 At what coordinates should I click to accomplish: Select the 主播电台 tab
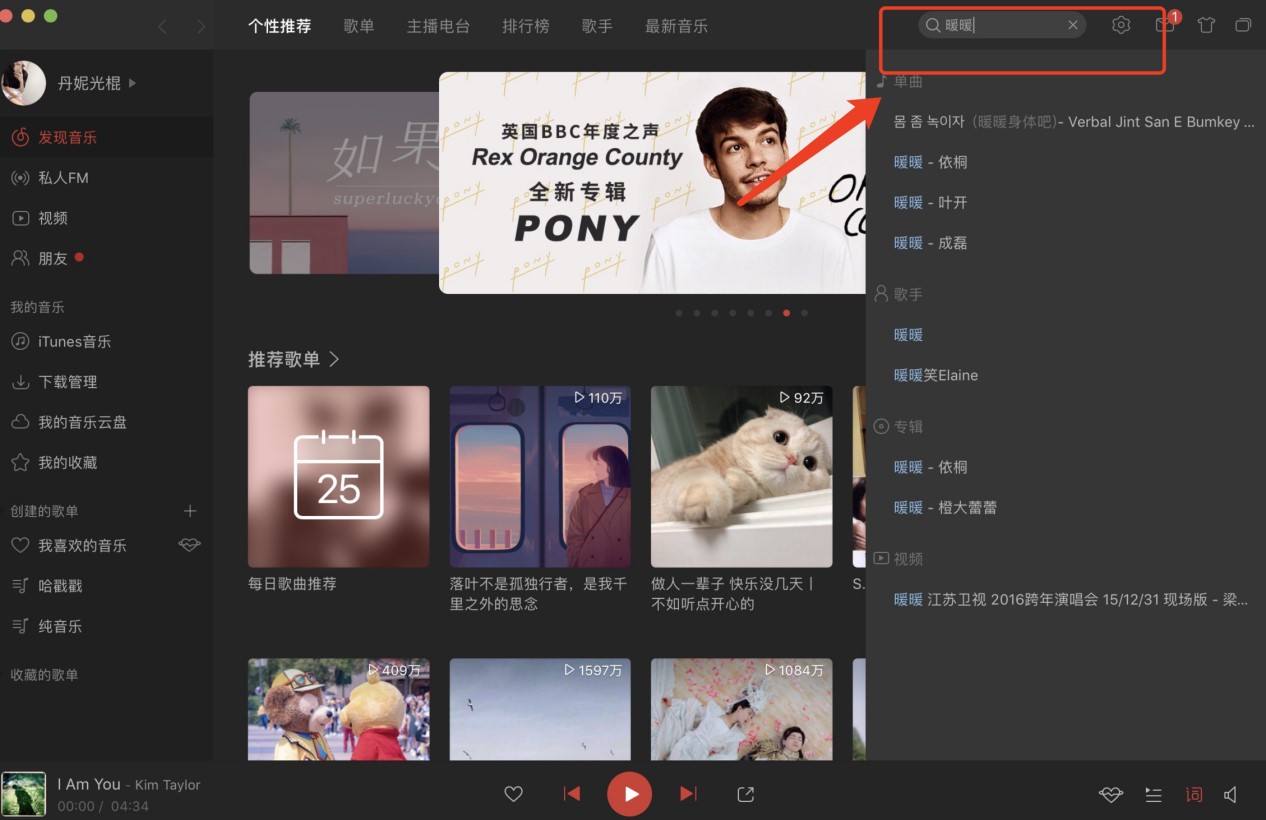point(438,26)
